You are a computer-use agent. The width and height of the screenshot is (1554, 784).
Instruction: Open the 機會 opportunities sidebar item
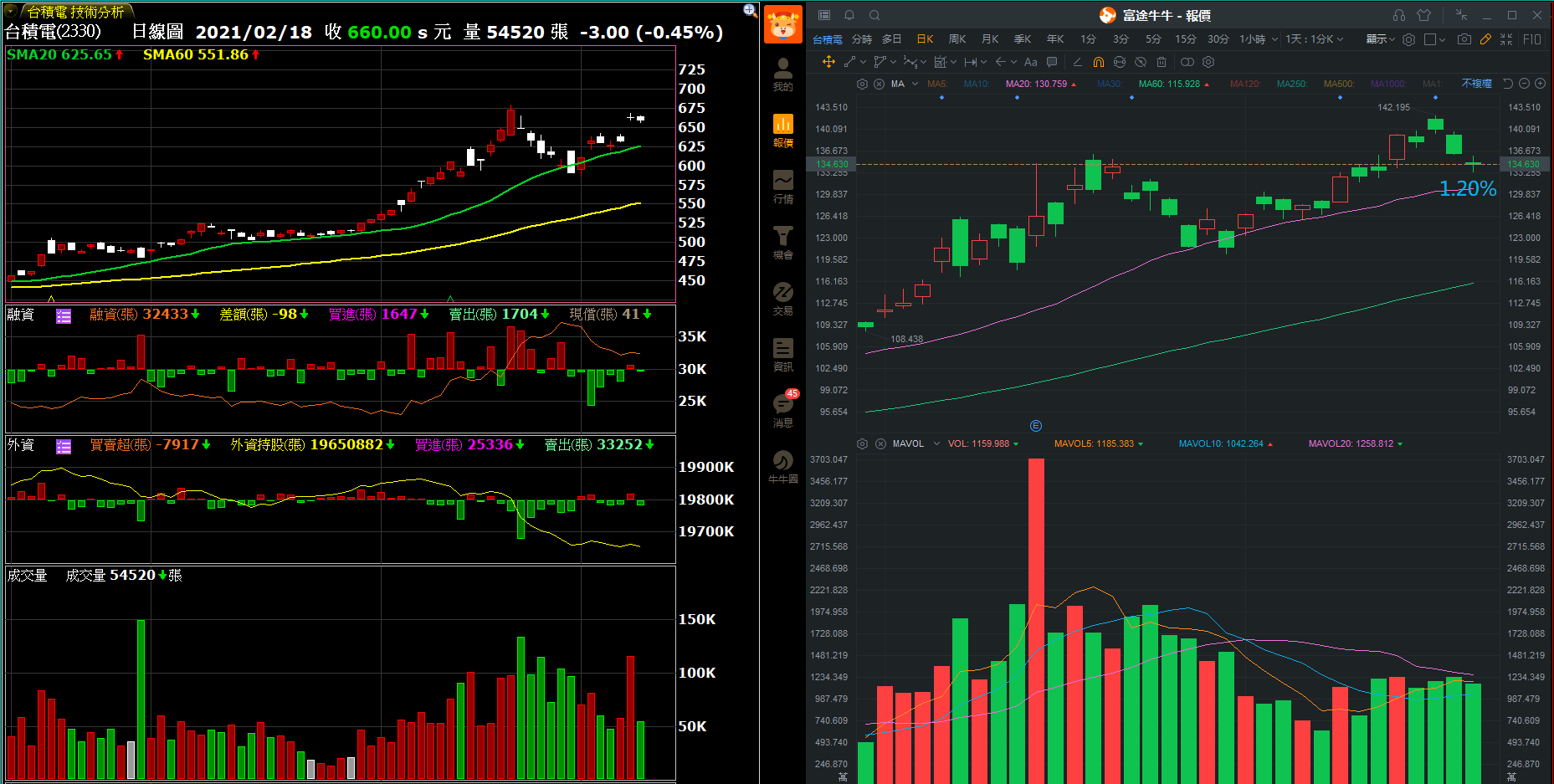pyautogui.click(x=782, y=243)
